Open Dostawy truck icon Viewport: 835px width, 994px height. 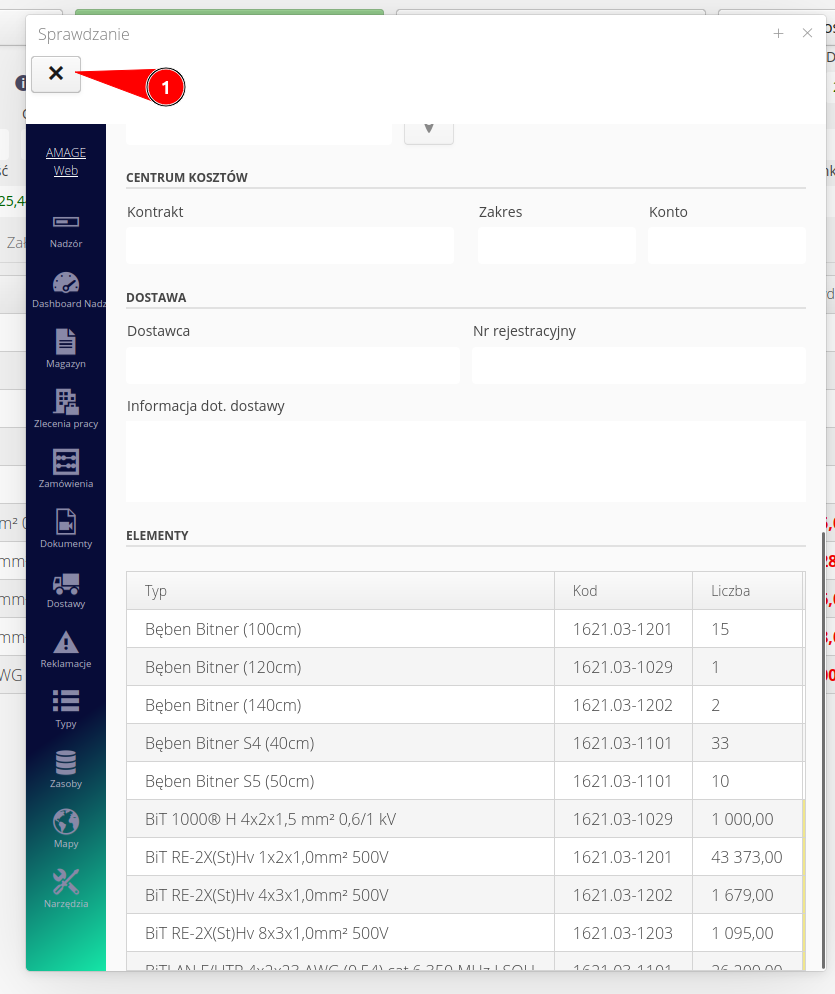66,582
